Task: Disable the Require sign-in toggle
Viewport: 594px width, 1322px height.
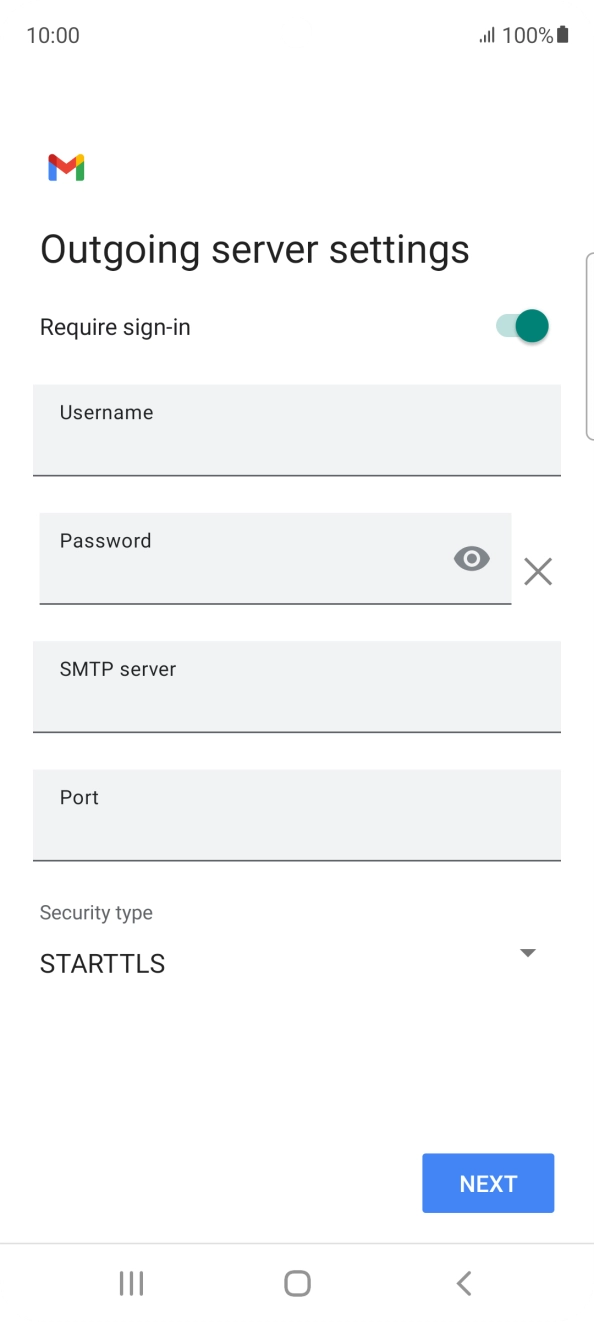Action: (521, 326)
